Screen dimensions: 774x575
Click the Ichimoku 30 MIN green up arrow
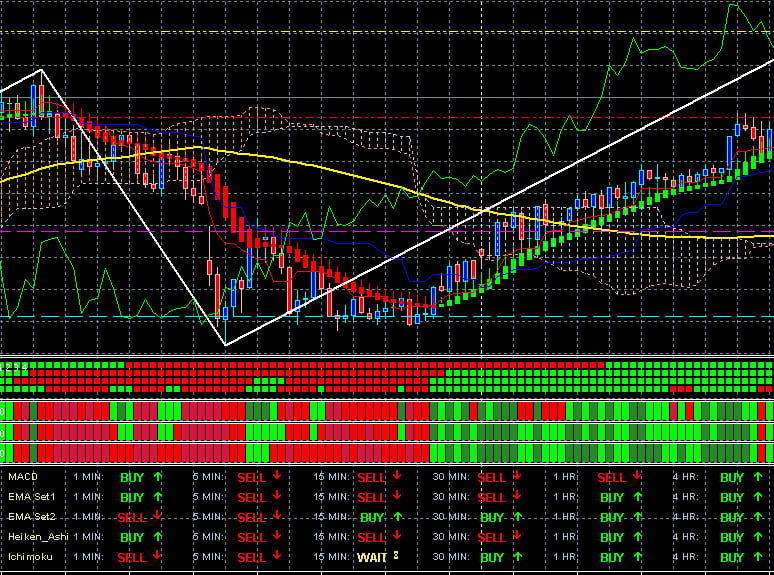coord(516,557)
